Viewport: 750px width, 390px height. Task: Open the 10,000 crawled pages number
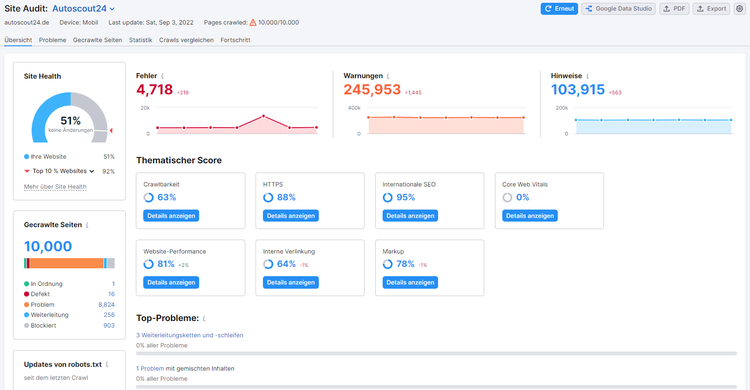(x=48, y=246)
